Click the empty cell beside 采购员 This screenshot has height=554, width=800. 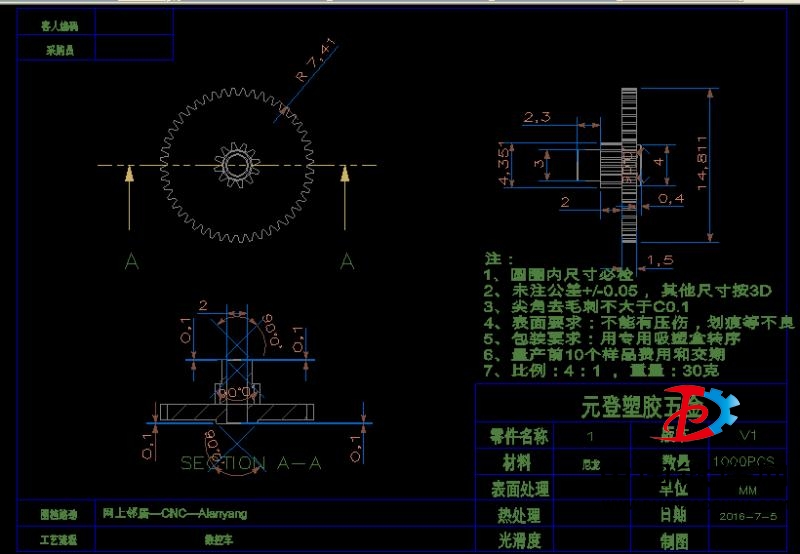[134, 48]
